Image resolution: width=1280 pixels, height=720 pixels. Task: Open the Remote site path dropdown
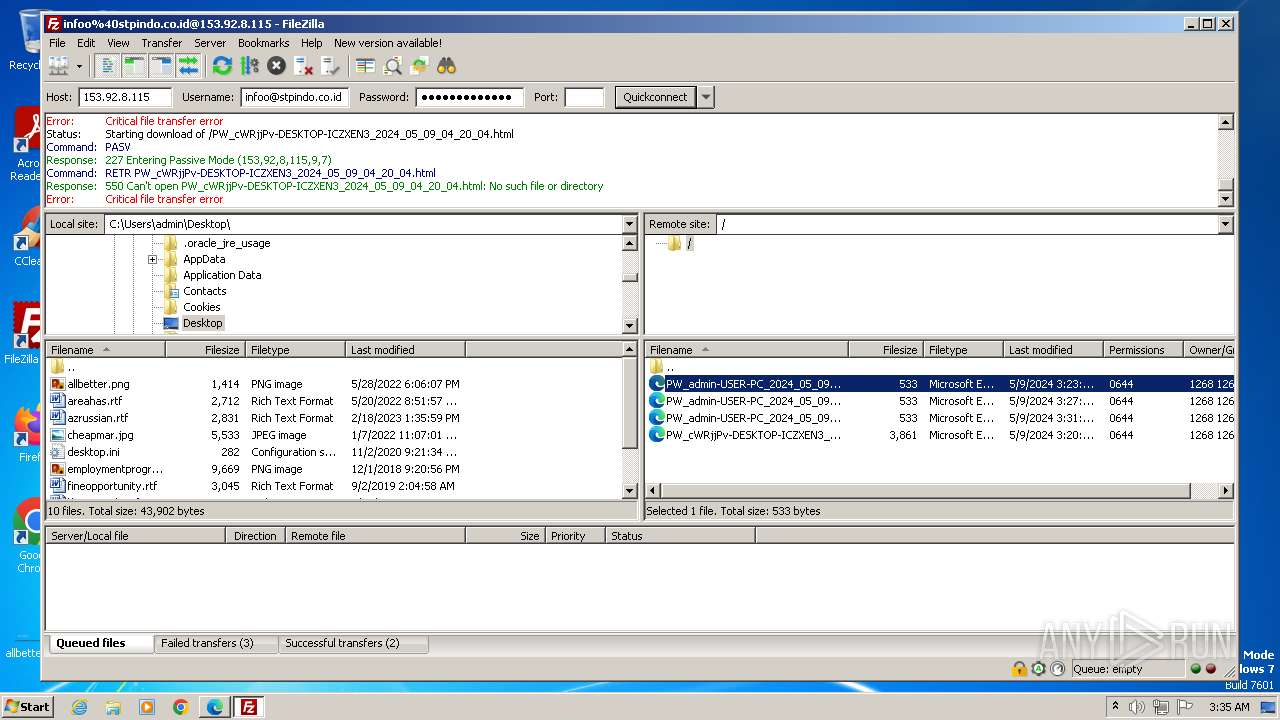pos(1225,224)
